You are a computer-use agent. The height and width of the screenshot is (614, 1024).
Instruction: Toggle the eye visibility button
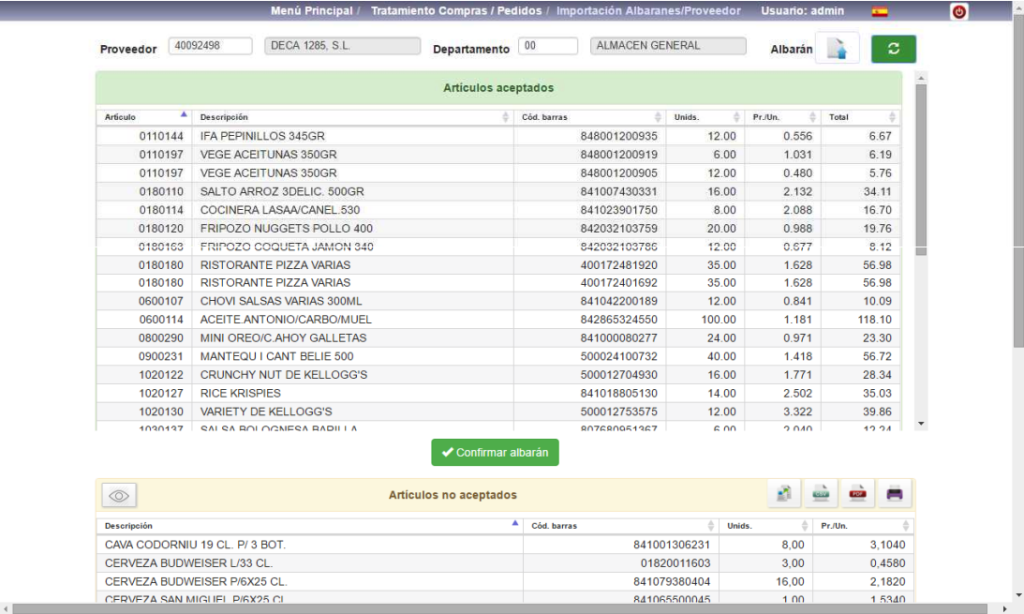120,495
